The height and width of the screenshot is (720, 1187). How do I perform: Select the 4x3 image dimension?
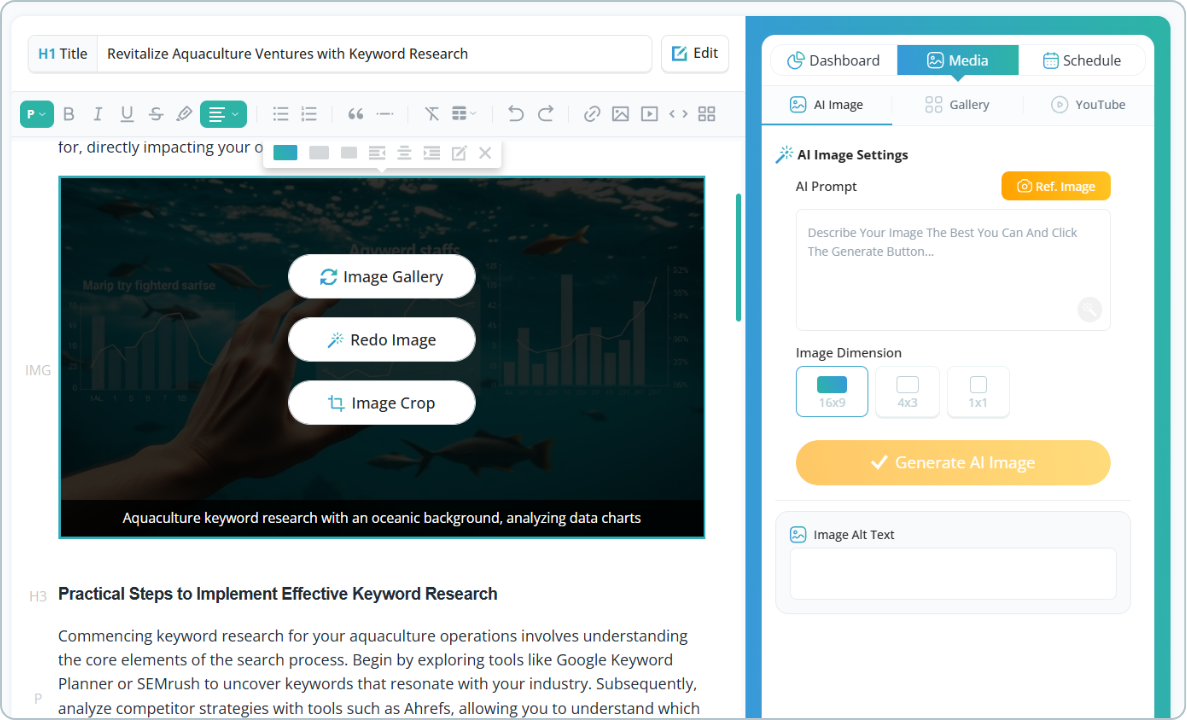[x=906, y=391]
